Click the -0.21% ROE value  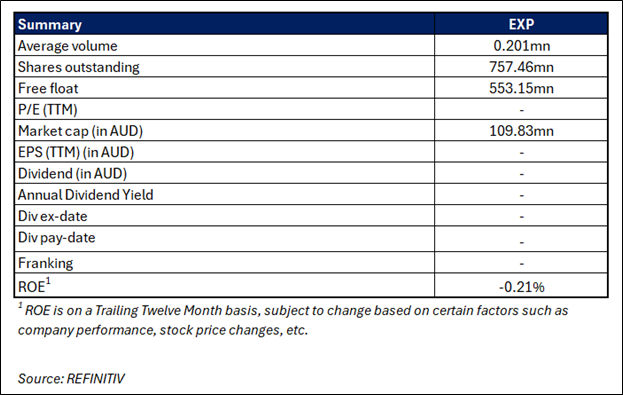point(521,287)
